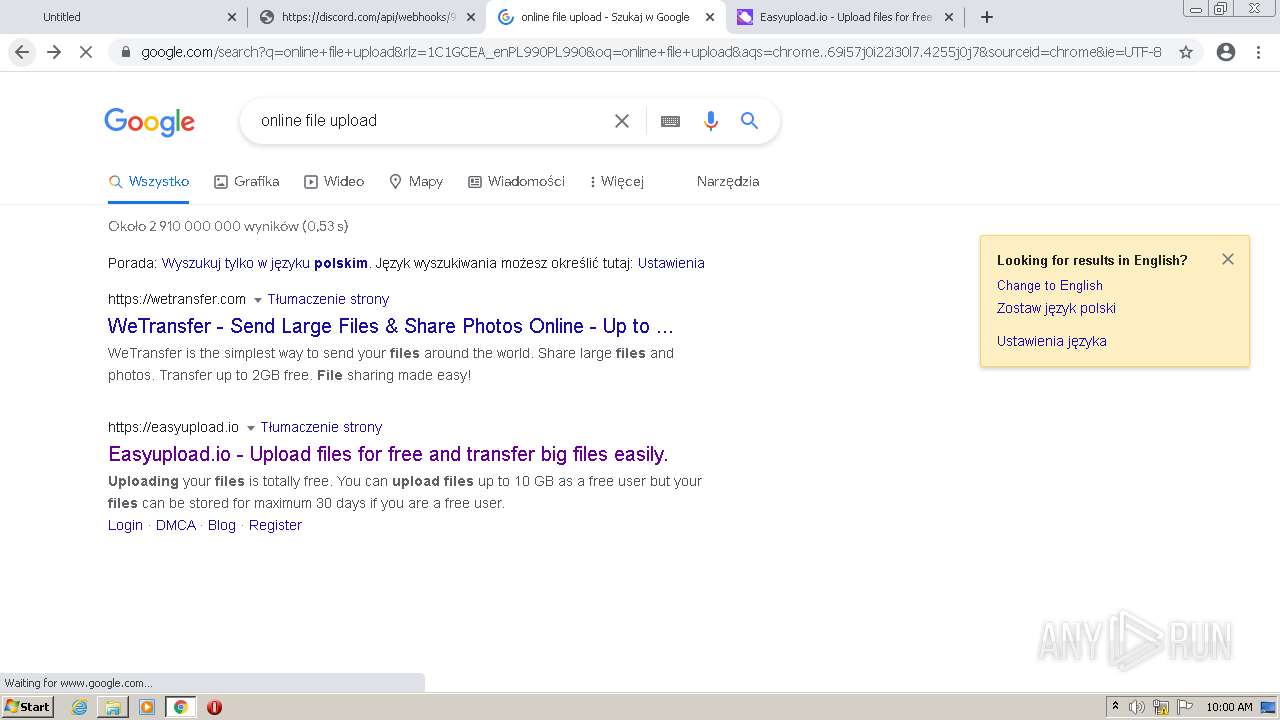The width and height of the screenshot is (1280, 720).
Task: Clear the search box with the X
Action: (622, 121)
